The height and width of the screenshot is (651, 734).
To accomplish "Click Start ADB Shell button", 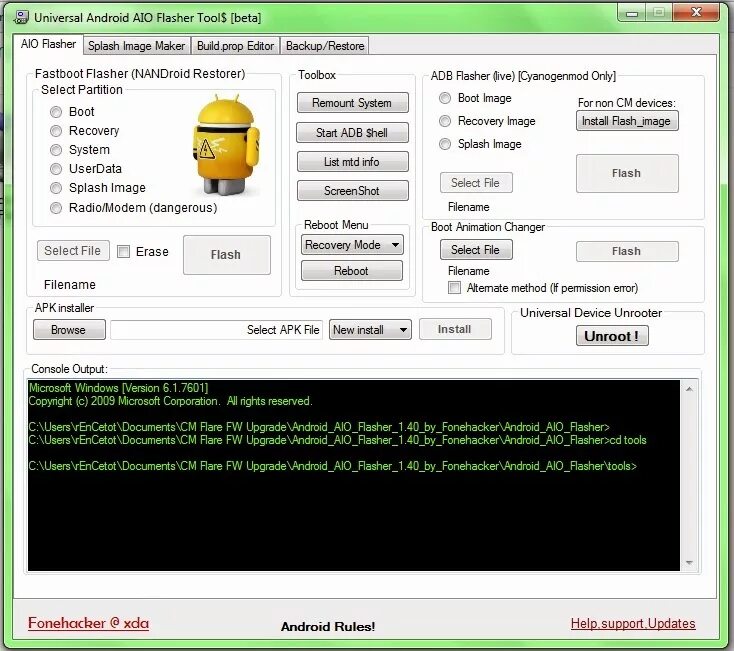I will coord(352,133).
